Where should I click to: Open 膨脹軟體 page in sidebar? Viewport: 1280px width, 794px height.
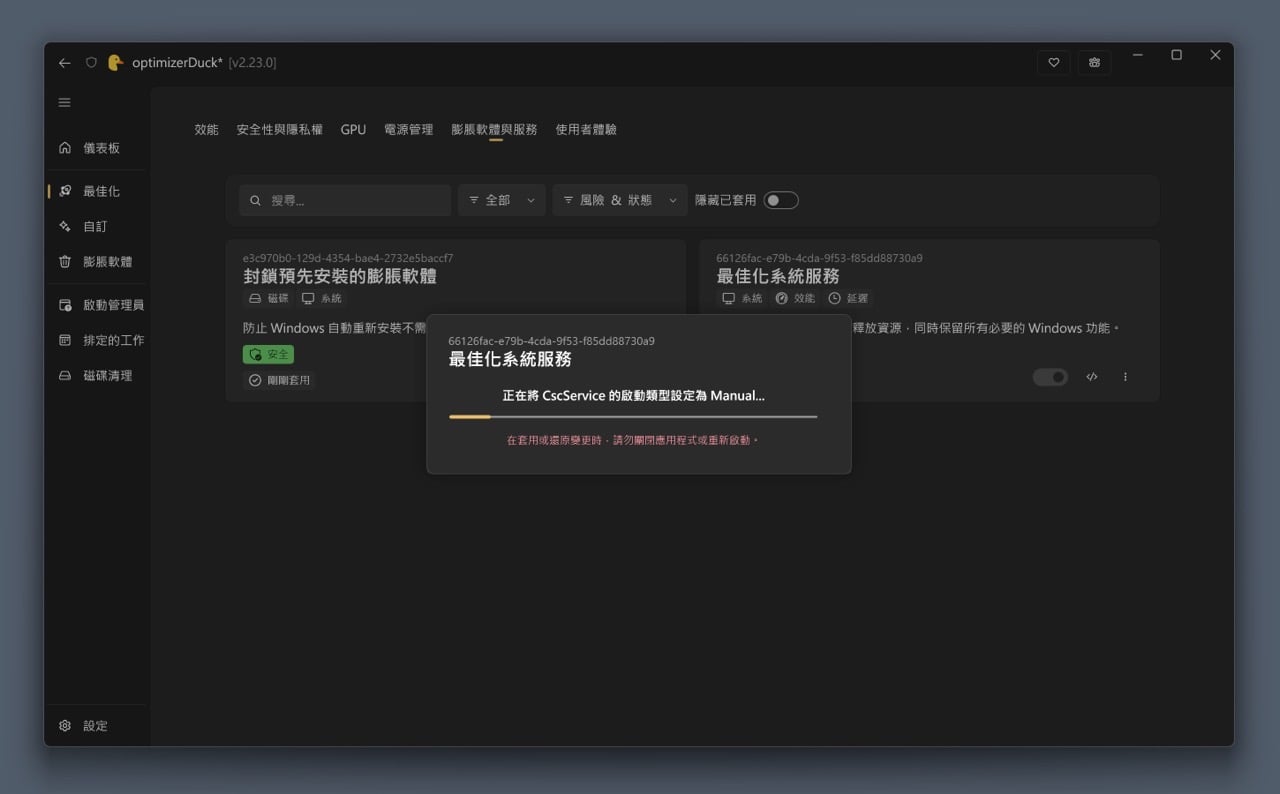[98, 261]
